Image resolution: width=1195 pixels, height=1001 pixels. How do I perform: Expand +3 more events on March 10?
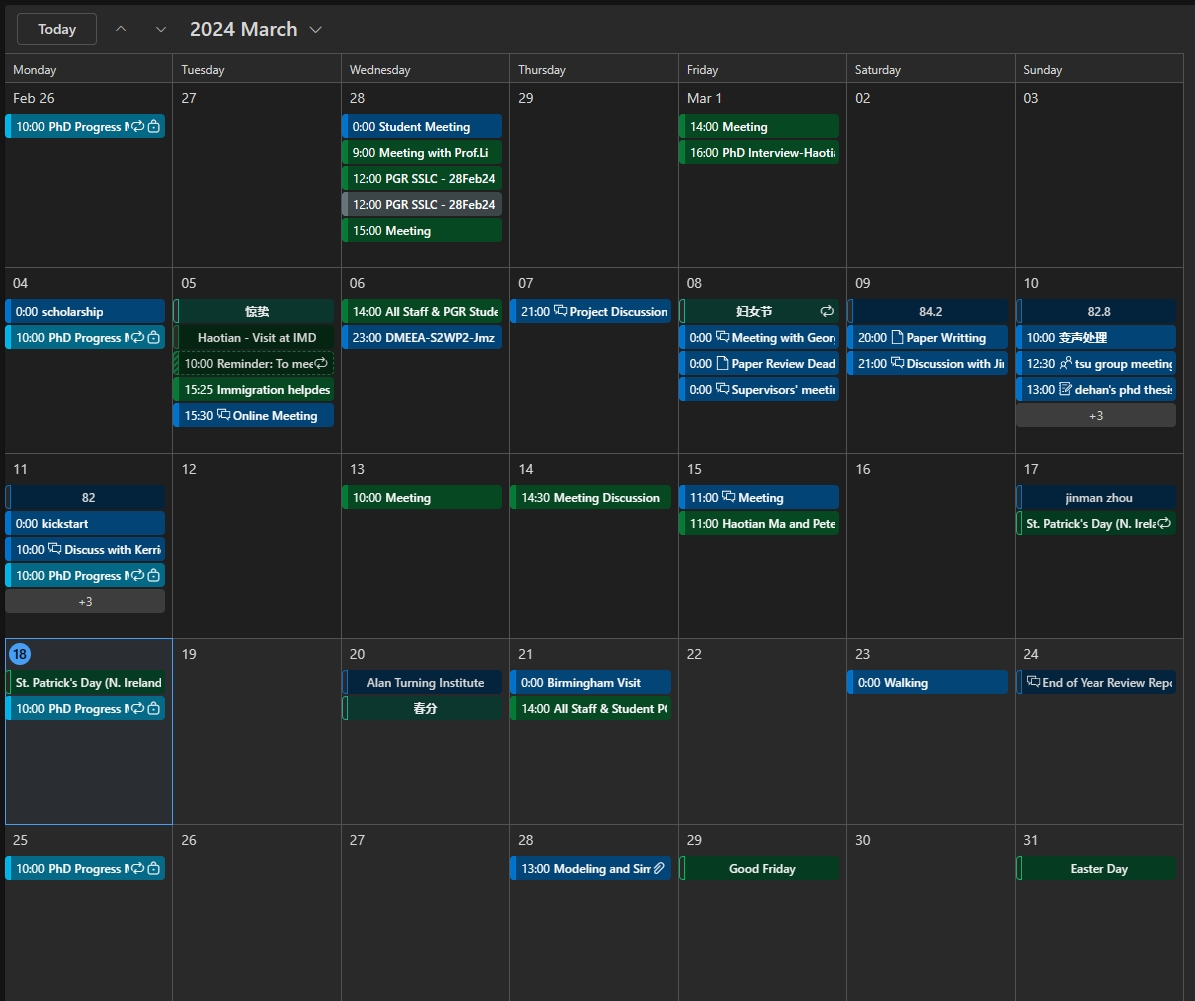pos(1096,416)
